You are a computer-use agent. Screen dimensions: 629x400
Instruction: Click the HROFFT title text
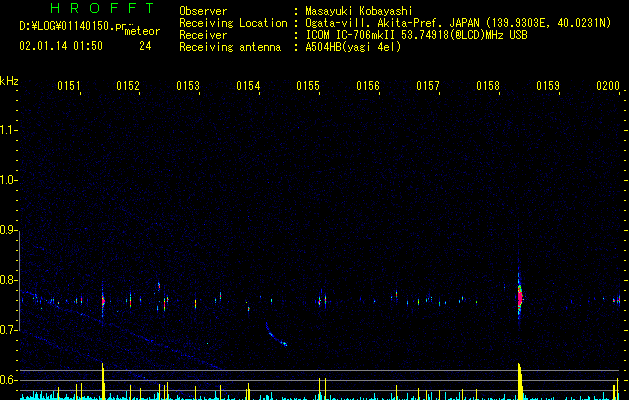point(103,8)
